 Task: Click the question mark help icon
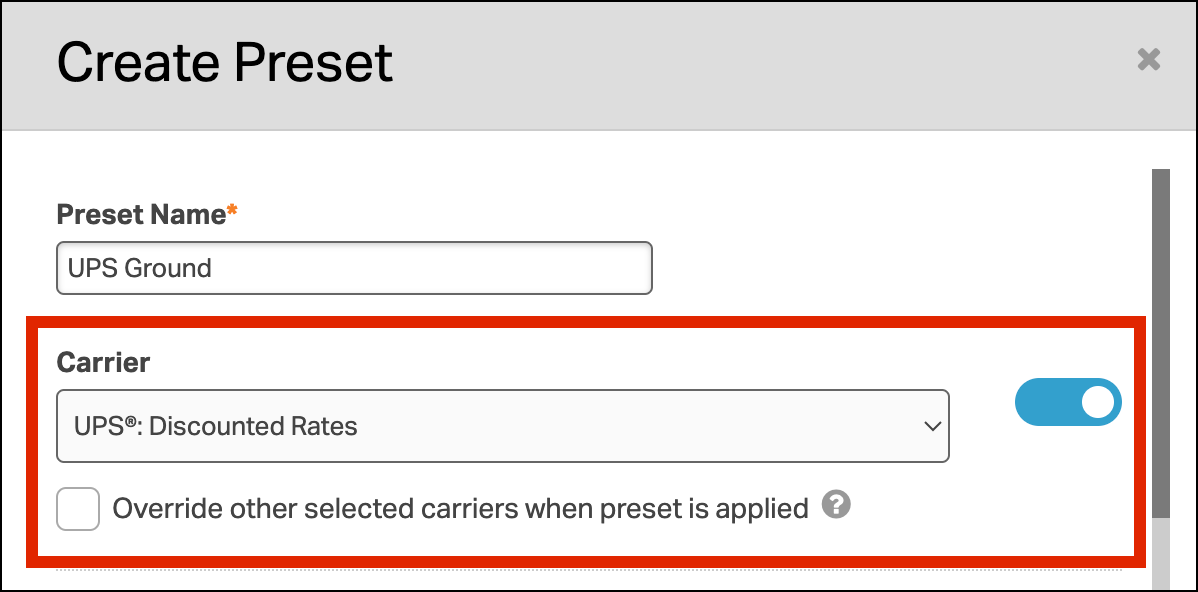click(836, 506)
